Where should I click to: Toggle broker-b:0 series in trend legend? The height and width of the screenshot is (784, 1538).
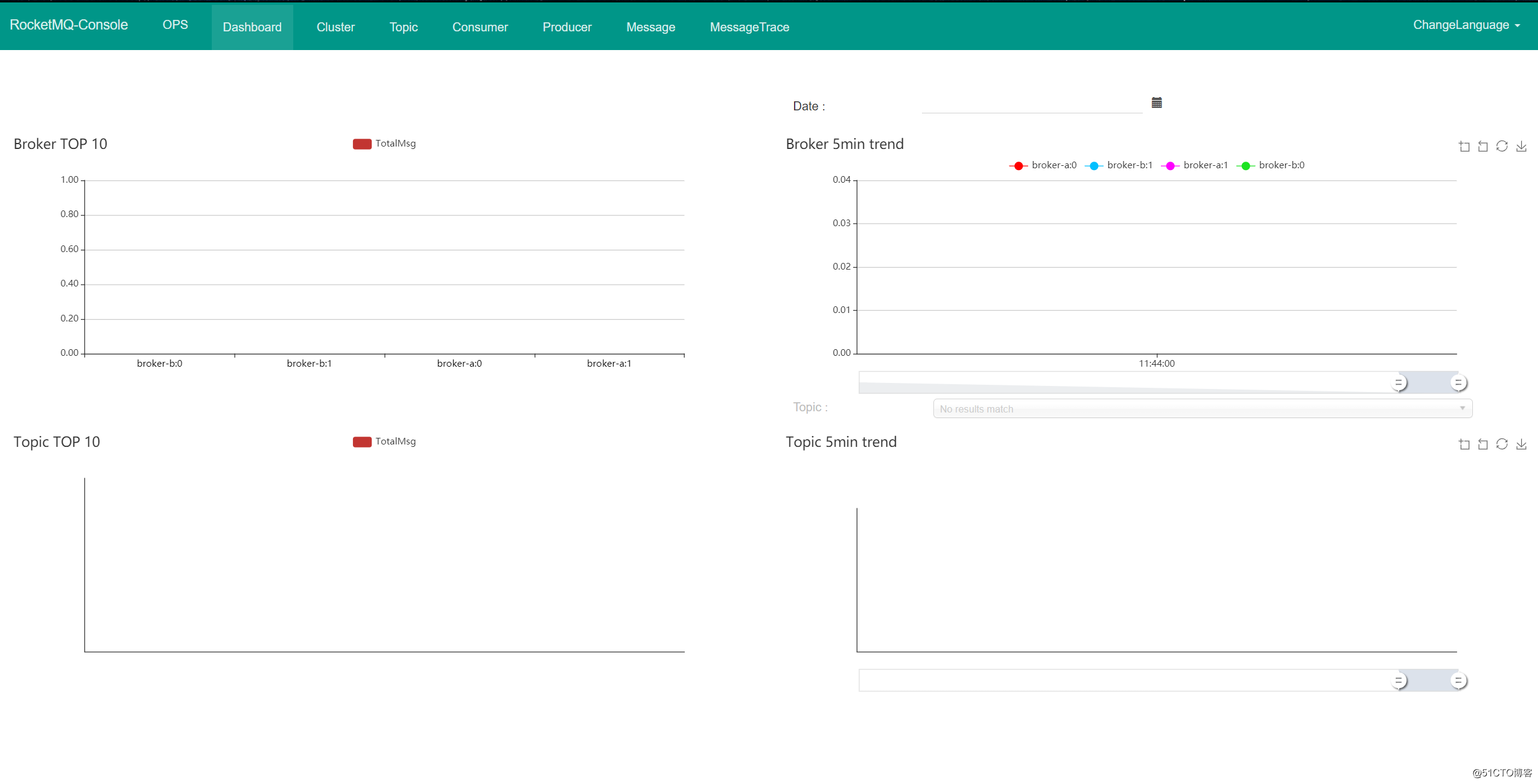click(1271, 165)
